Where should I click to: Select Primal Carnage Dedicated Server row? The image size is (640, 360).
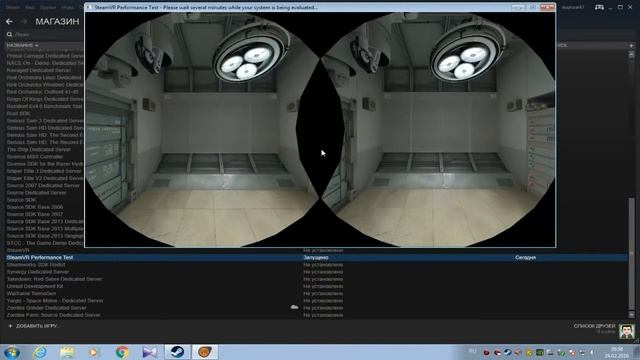pyautogui.click(x=45, y=56)
